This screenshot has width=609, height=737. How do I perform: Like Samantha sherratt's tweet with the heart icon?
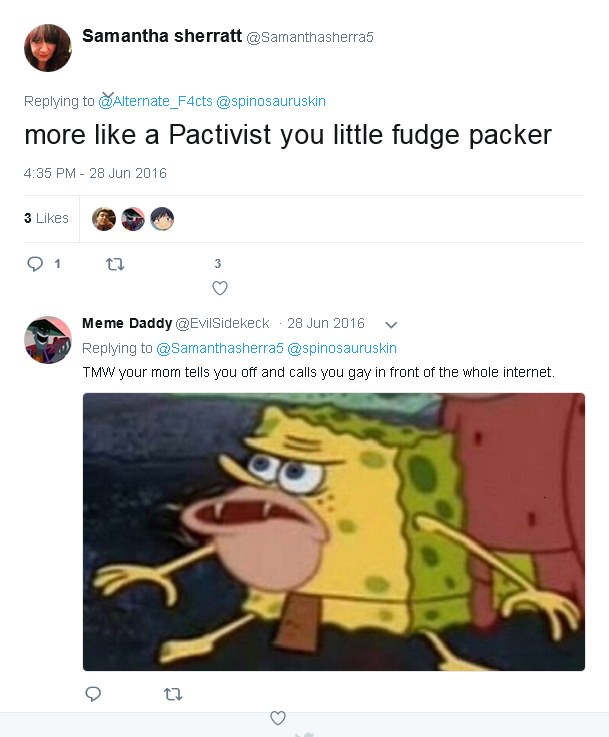coord(220,288)
